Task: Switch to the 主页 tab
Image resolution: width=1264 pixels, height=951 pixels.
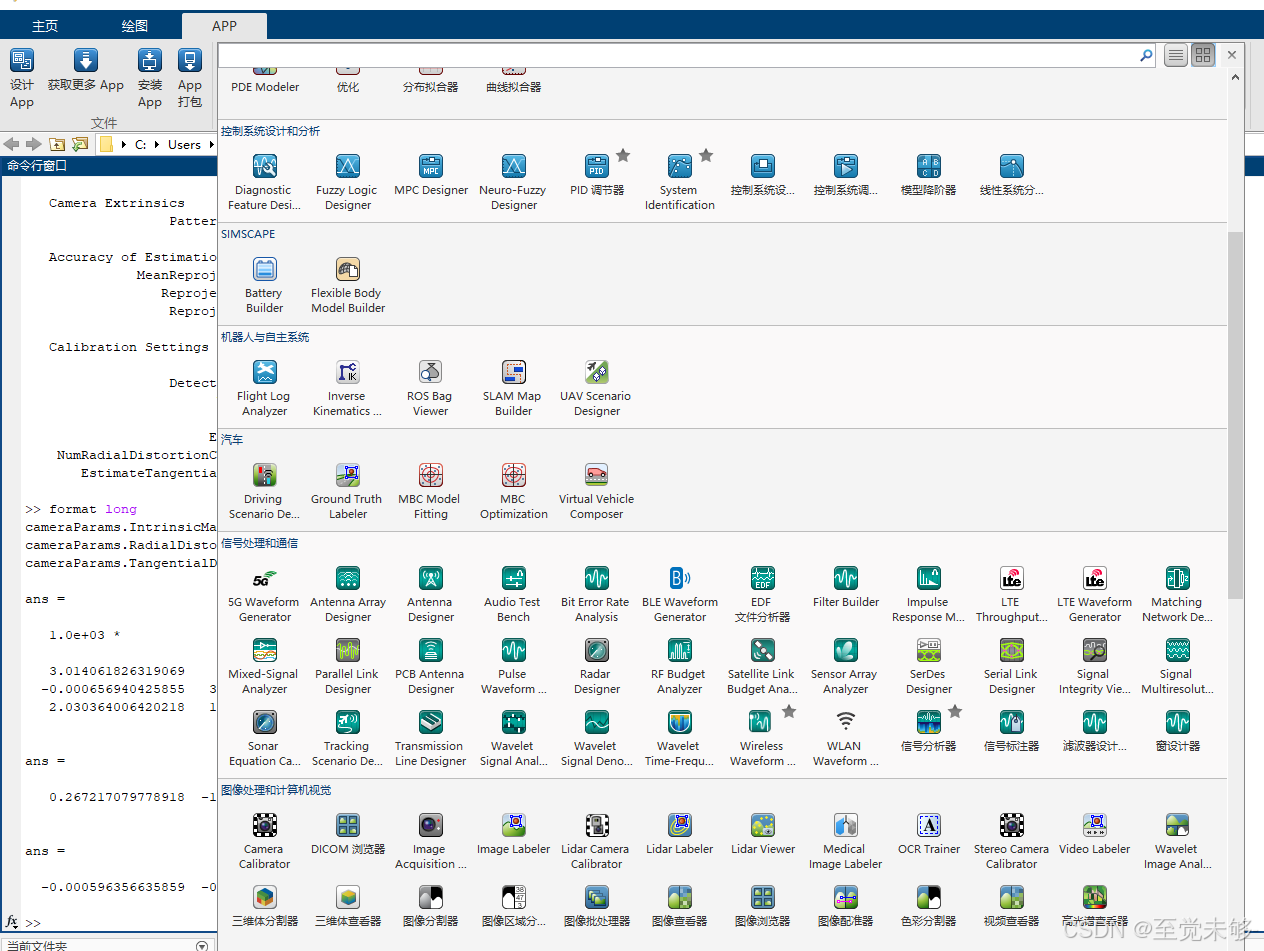Action: (x=45, y=26)
